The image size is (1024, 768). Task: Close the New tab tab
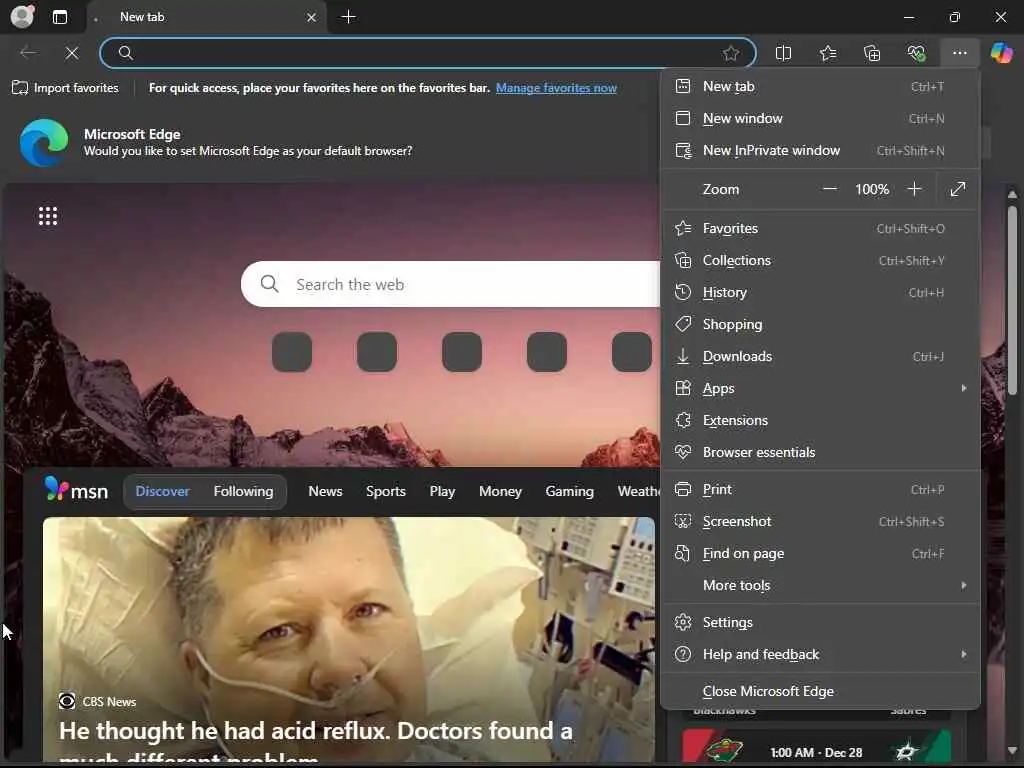pos(312,18)
